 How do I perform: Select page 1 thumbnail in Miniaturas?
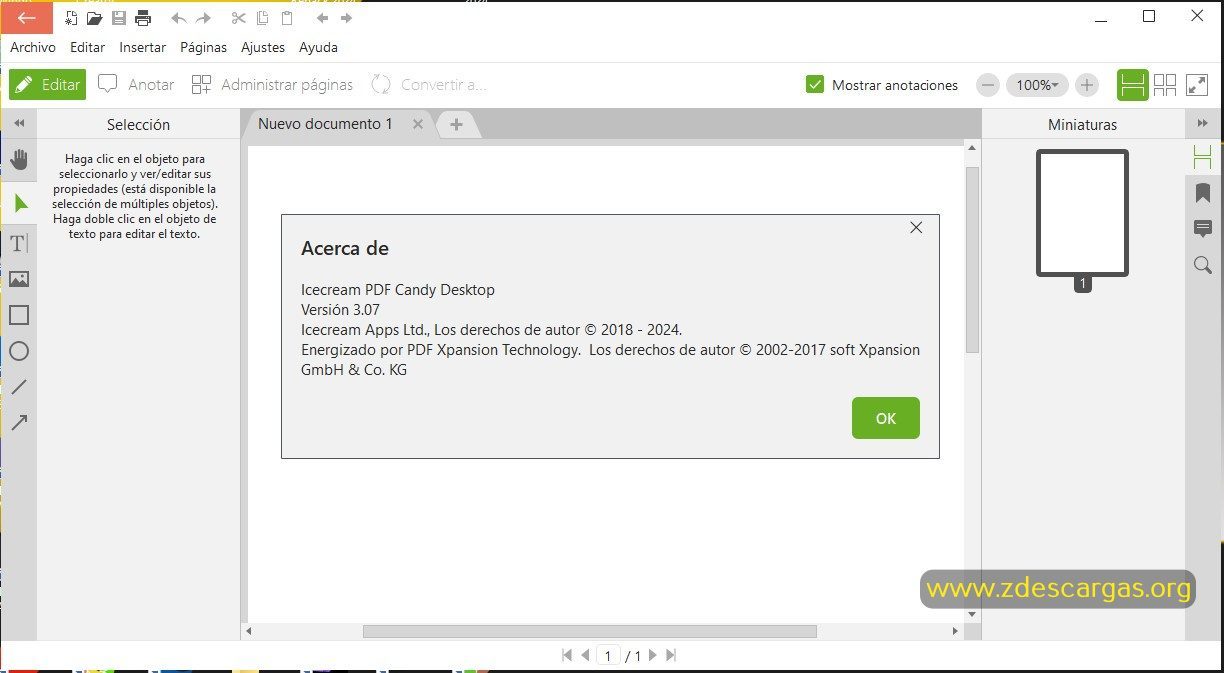coord(1082,213)
